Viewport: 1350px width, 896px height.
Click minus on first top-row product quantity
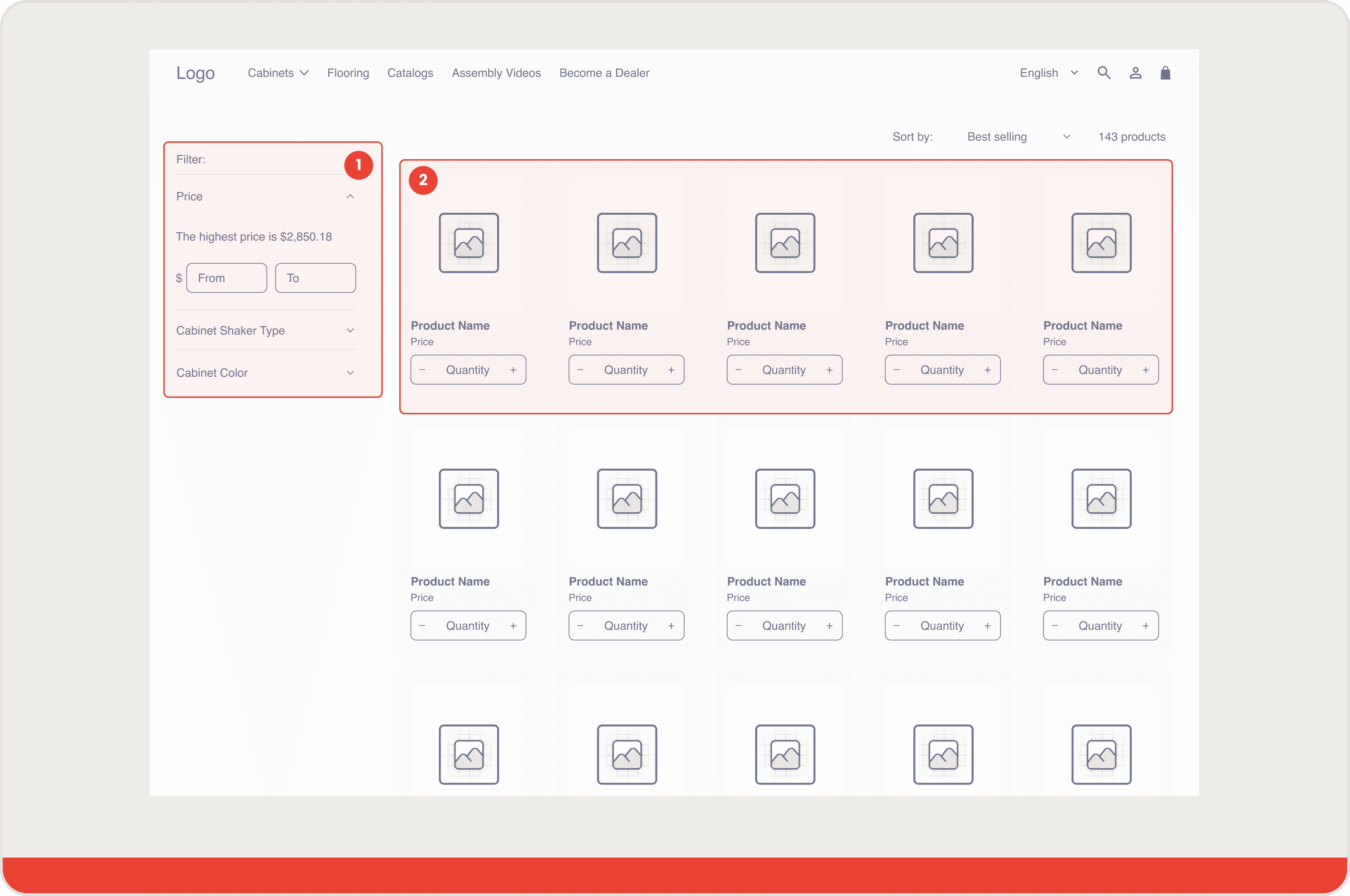422,370
